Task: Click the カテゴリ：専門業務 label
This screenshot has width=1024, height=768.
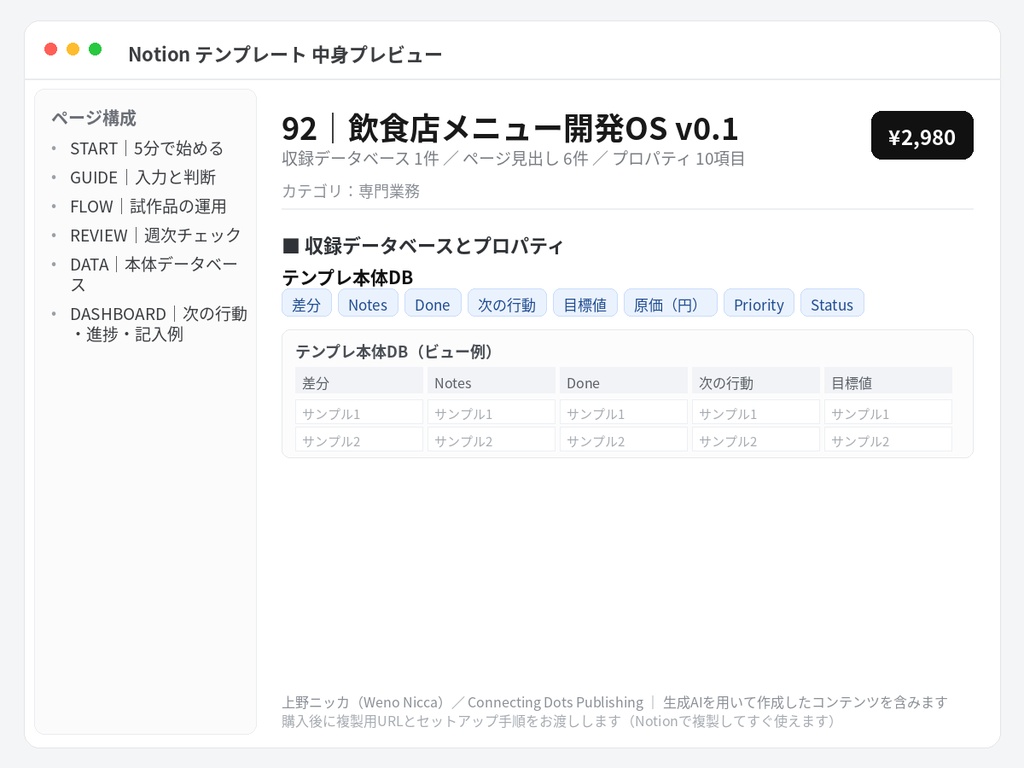Action: (351, 191)
